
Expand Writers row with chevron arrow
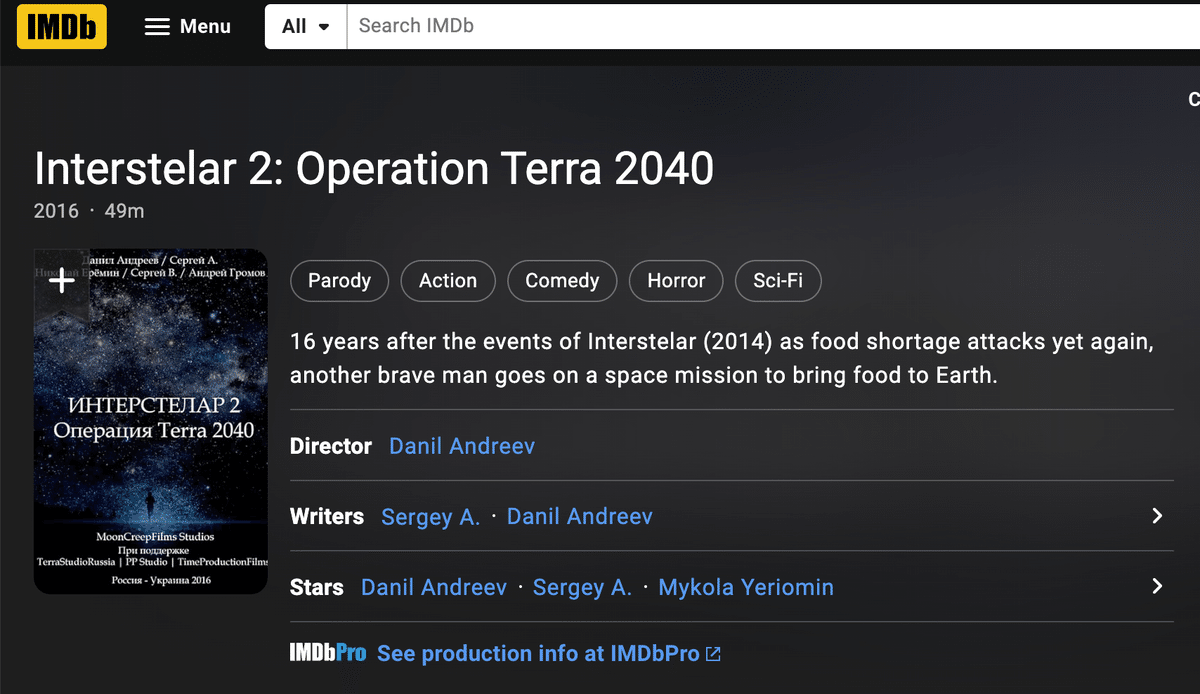[x=1157, y=516]
